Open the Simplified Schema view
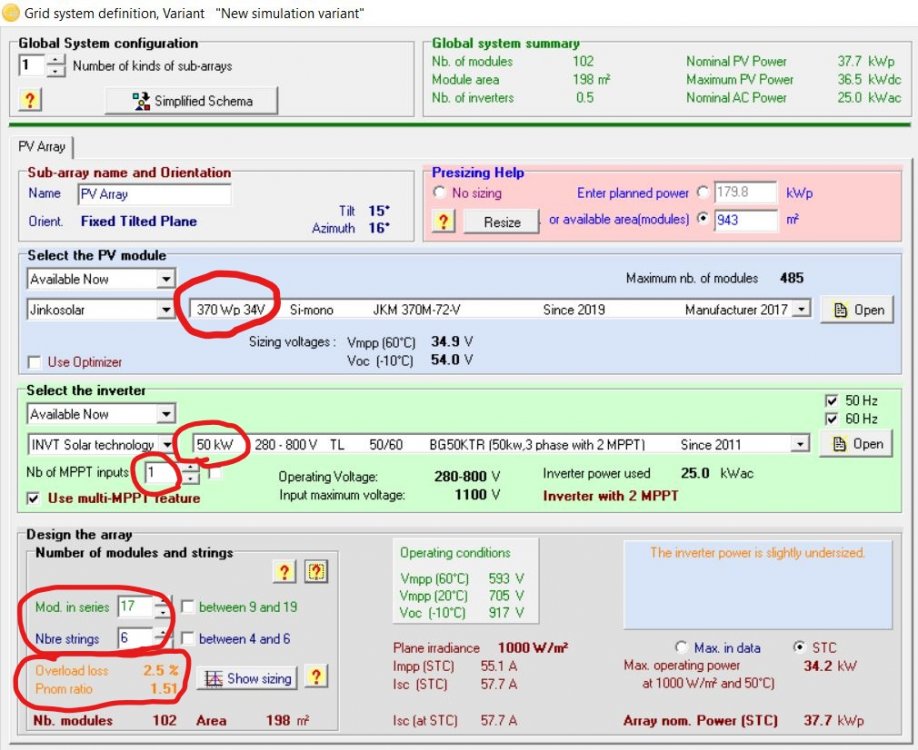This screenshot has width=918, height=750. tap(191, 101)
